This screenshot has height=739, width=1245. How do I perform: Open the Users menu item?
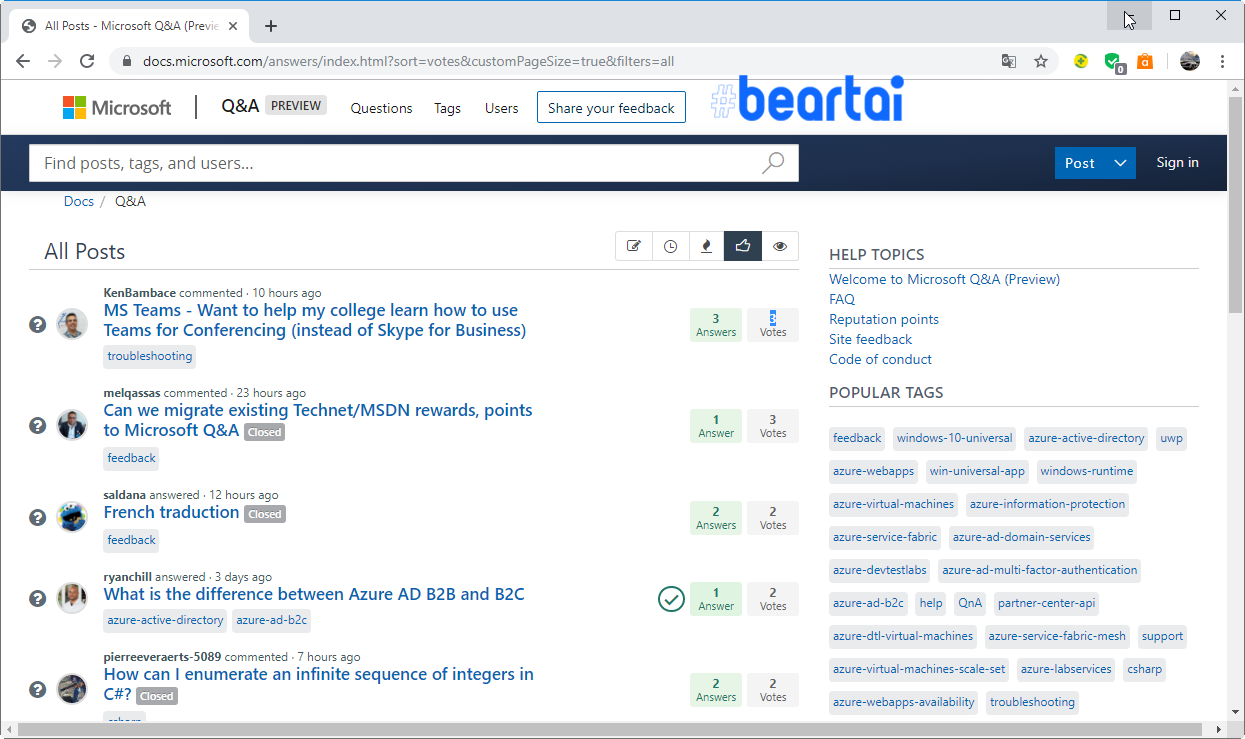click(x=502, y=108)
